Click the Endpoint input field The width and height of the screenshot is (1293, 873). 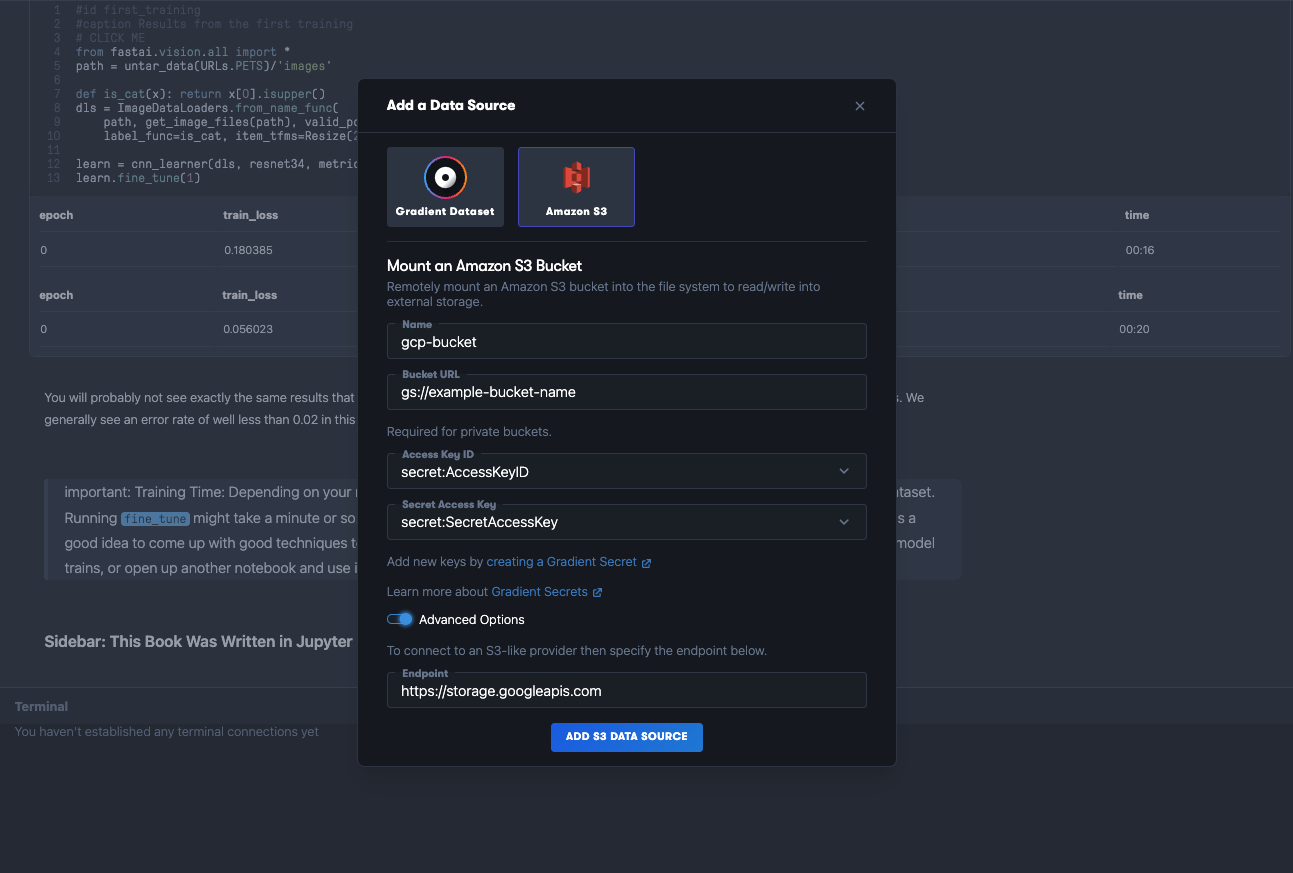626,690
